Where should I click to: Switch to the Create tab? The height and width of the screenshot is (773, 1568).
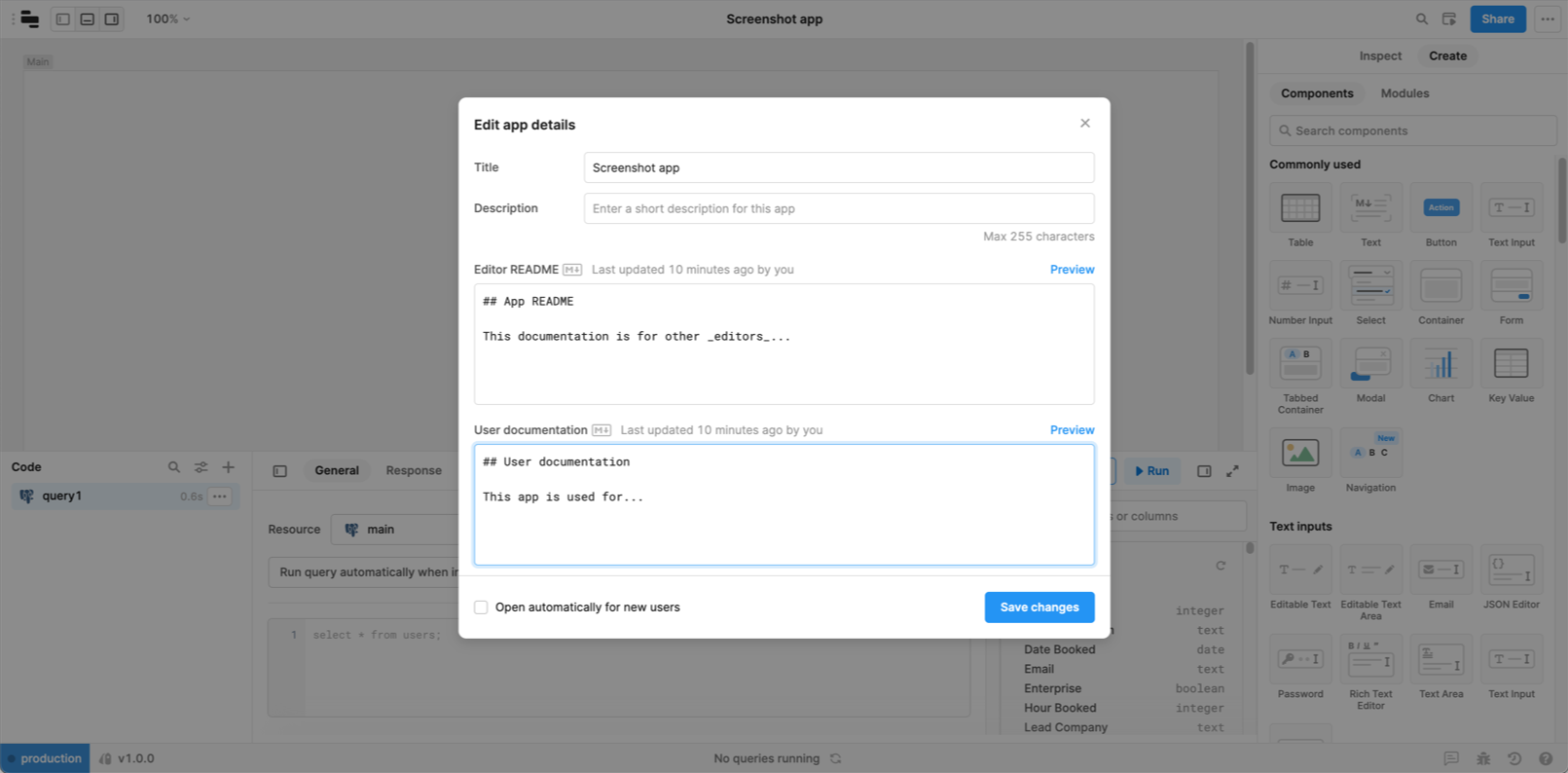tap(1447, 55)
